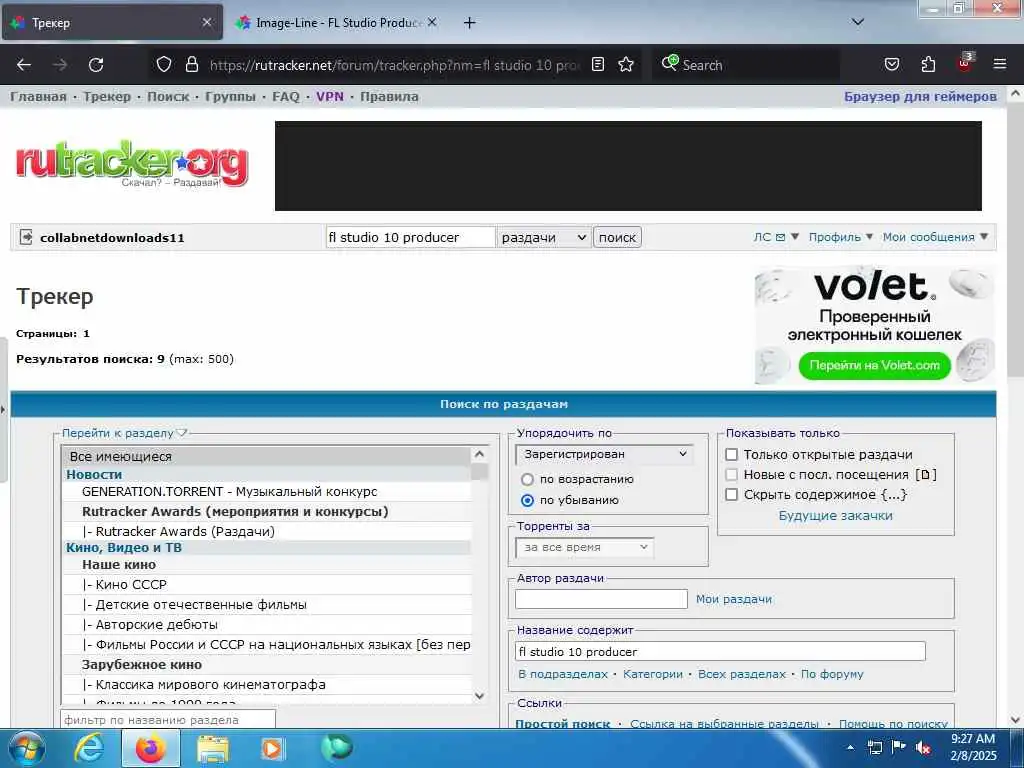Select Все имеющиеся in section list
The height and width of the screenshot is (768, 1024).
pyautogui.click(x=266, y=456)
